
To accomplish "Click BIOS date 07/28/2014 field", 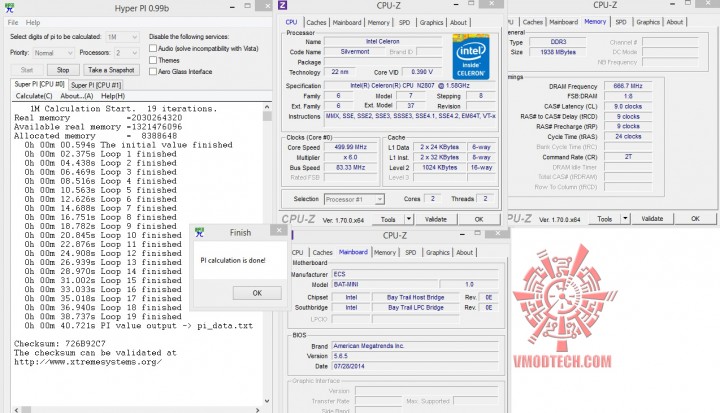I will coord(415,367).
